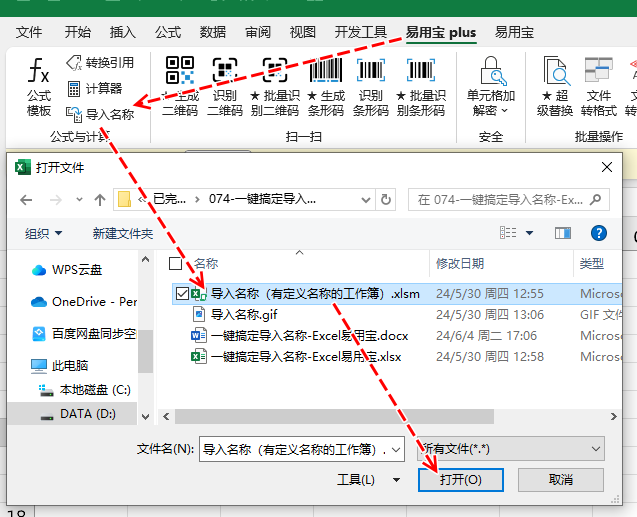
Task: Select OneDrive - Per in navigation pane
Action: pyautogui.click(x=84, y=302)
